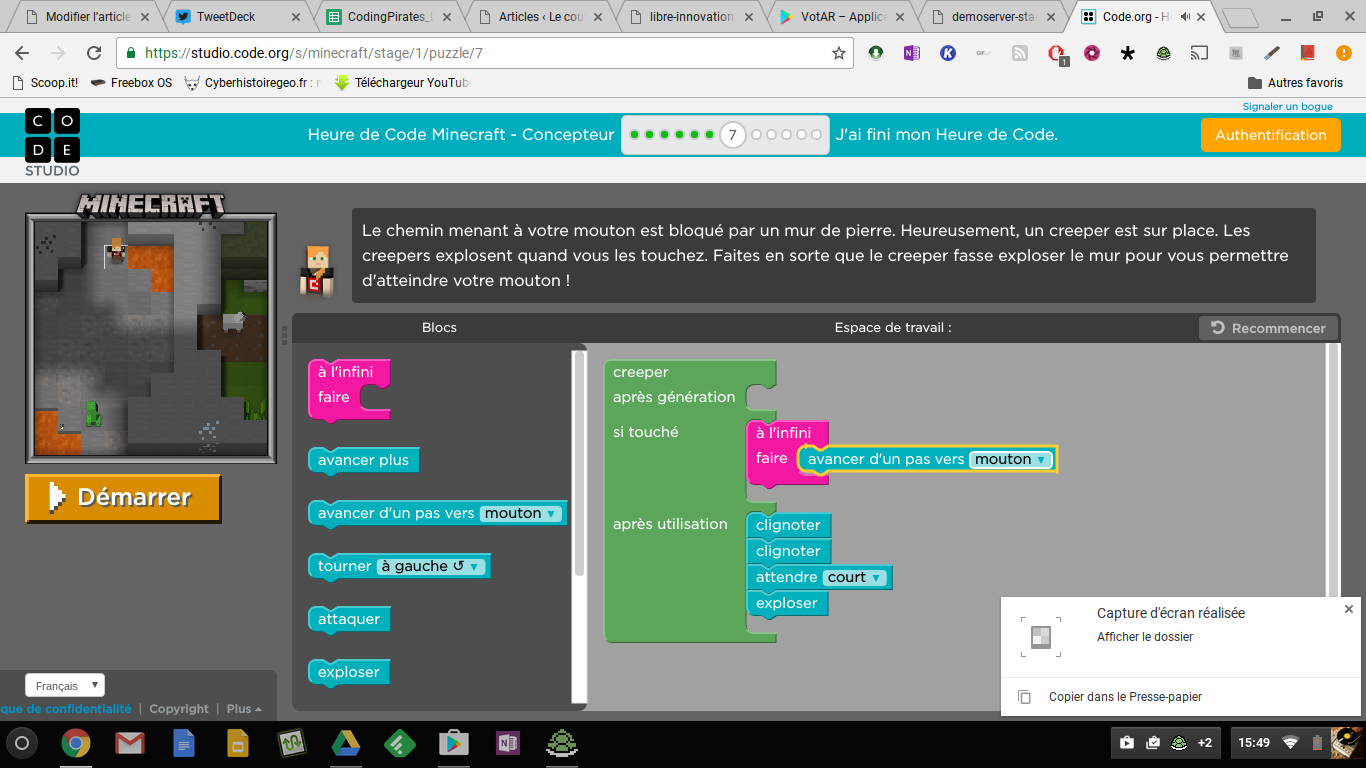Jump to the last puzzle progress dot
The image size is (1366, 768).
point(816,135)
